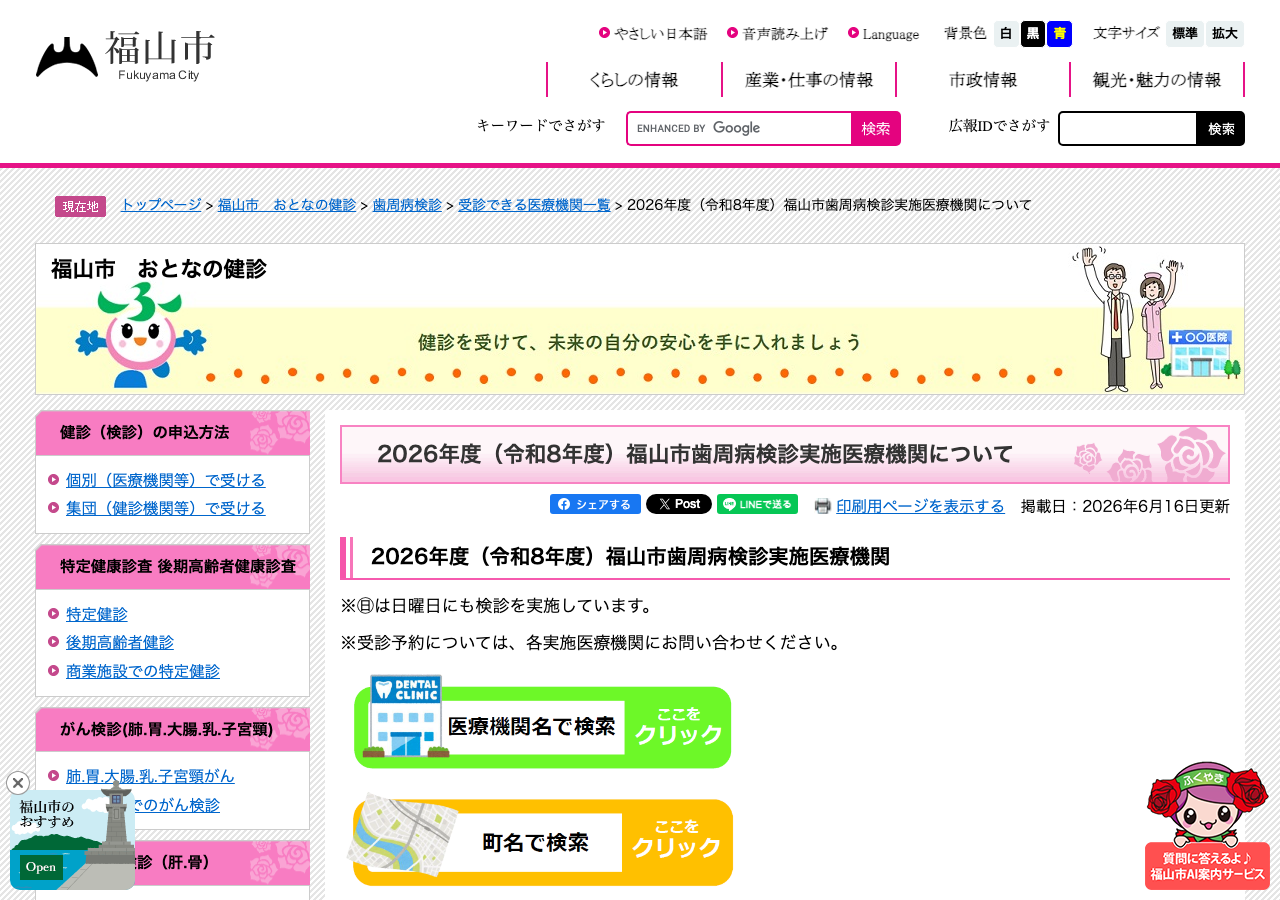Open 個別(医療機関等)で受ける link
Viewport: 1280px width, 900px height.
point(165,480)
